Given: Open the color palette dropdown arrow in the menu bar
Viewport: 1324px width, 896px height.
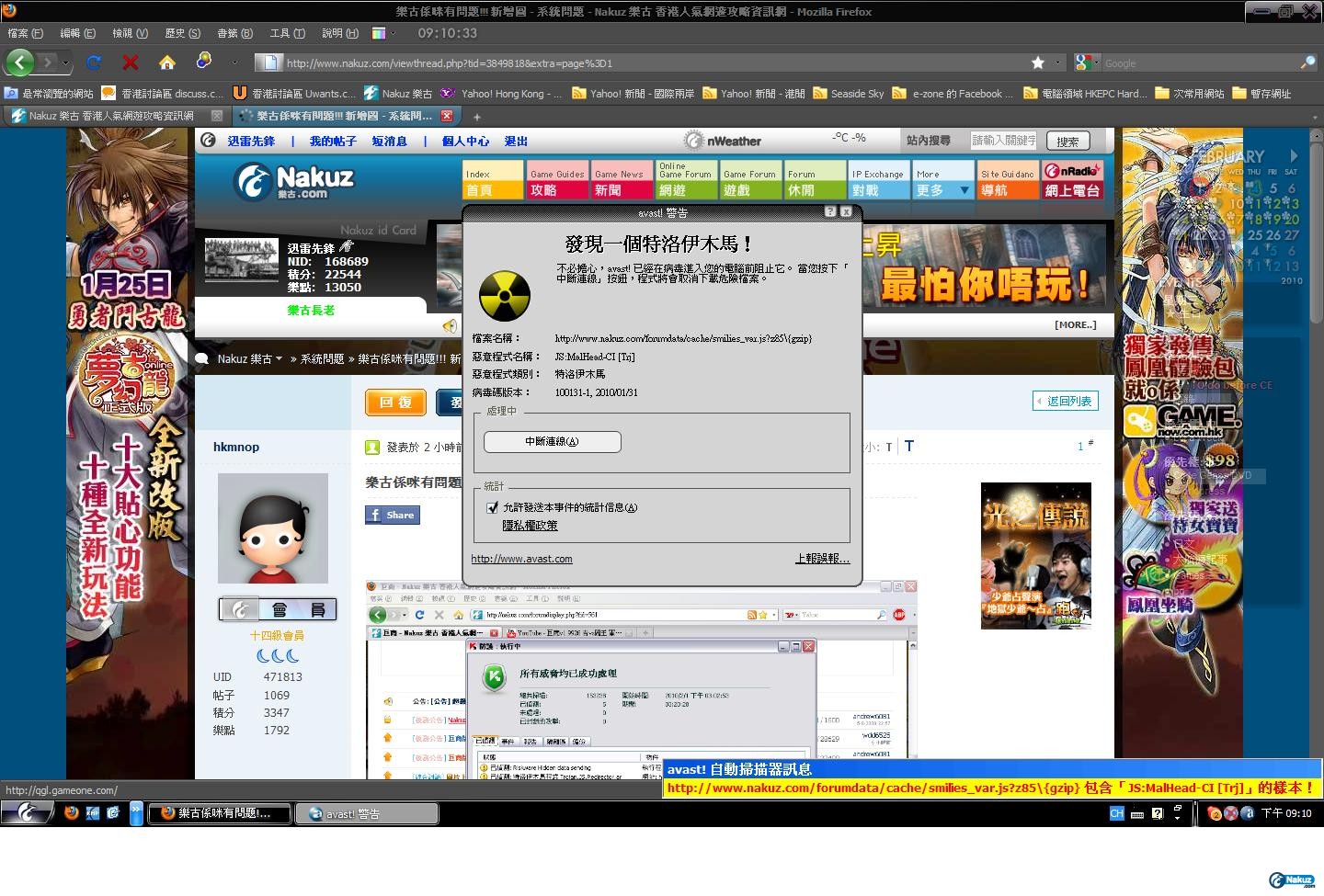Looking at the screenshot, I should pyautogui.click(x=394, y=33).
